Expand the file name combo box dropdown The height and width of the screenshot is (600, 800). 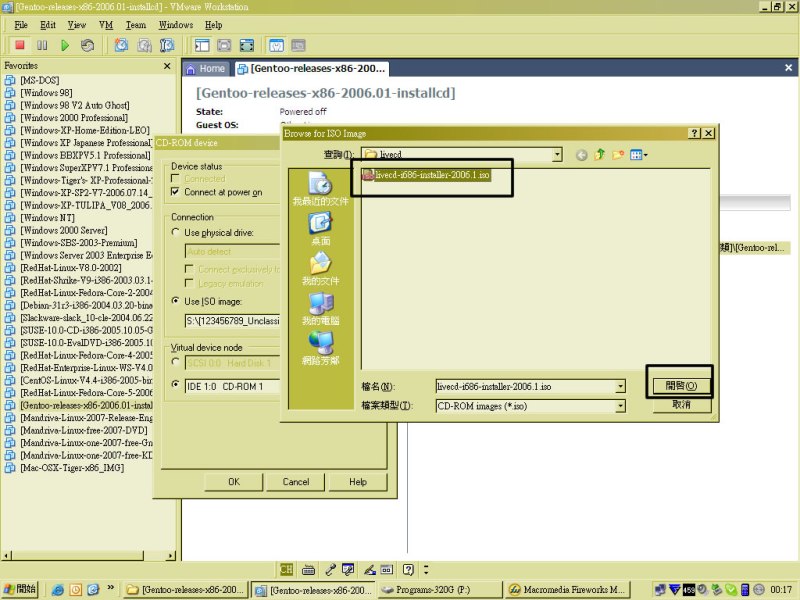pos(620,387)
